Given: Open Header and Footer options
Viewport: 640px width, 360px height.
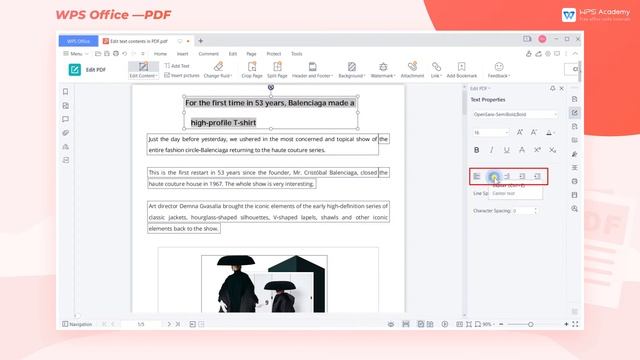Looking at the screenshot, I should pyautogui.click(x=312, y=70).
